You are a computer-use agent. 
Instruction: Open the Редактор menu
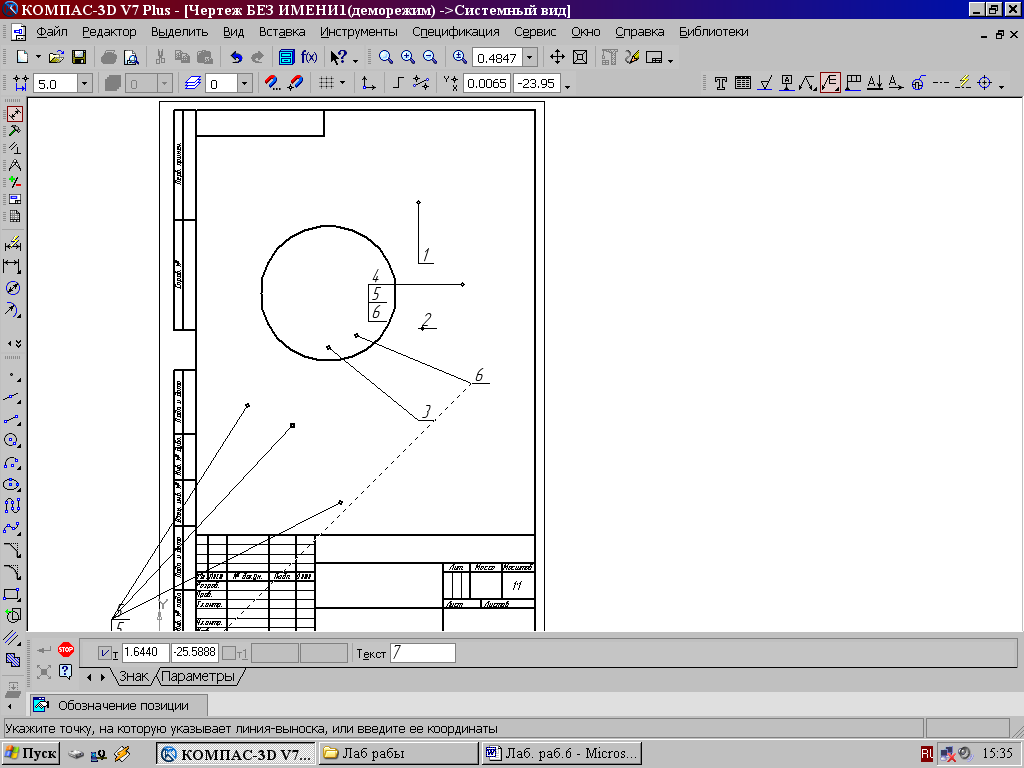pos(109,32)
